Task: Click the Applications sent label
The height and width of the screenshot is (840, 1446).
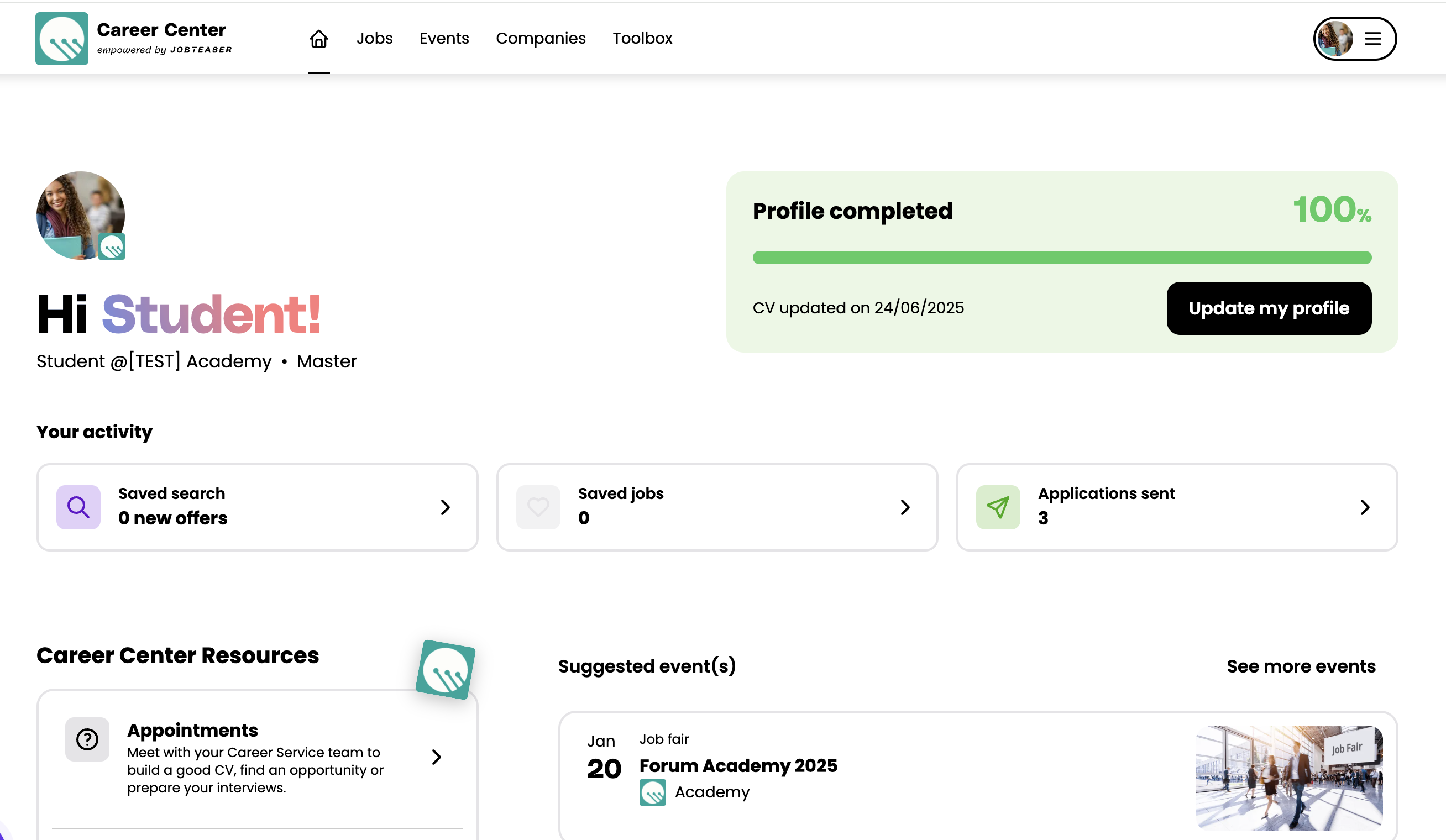Action: tap(1106, 494)
